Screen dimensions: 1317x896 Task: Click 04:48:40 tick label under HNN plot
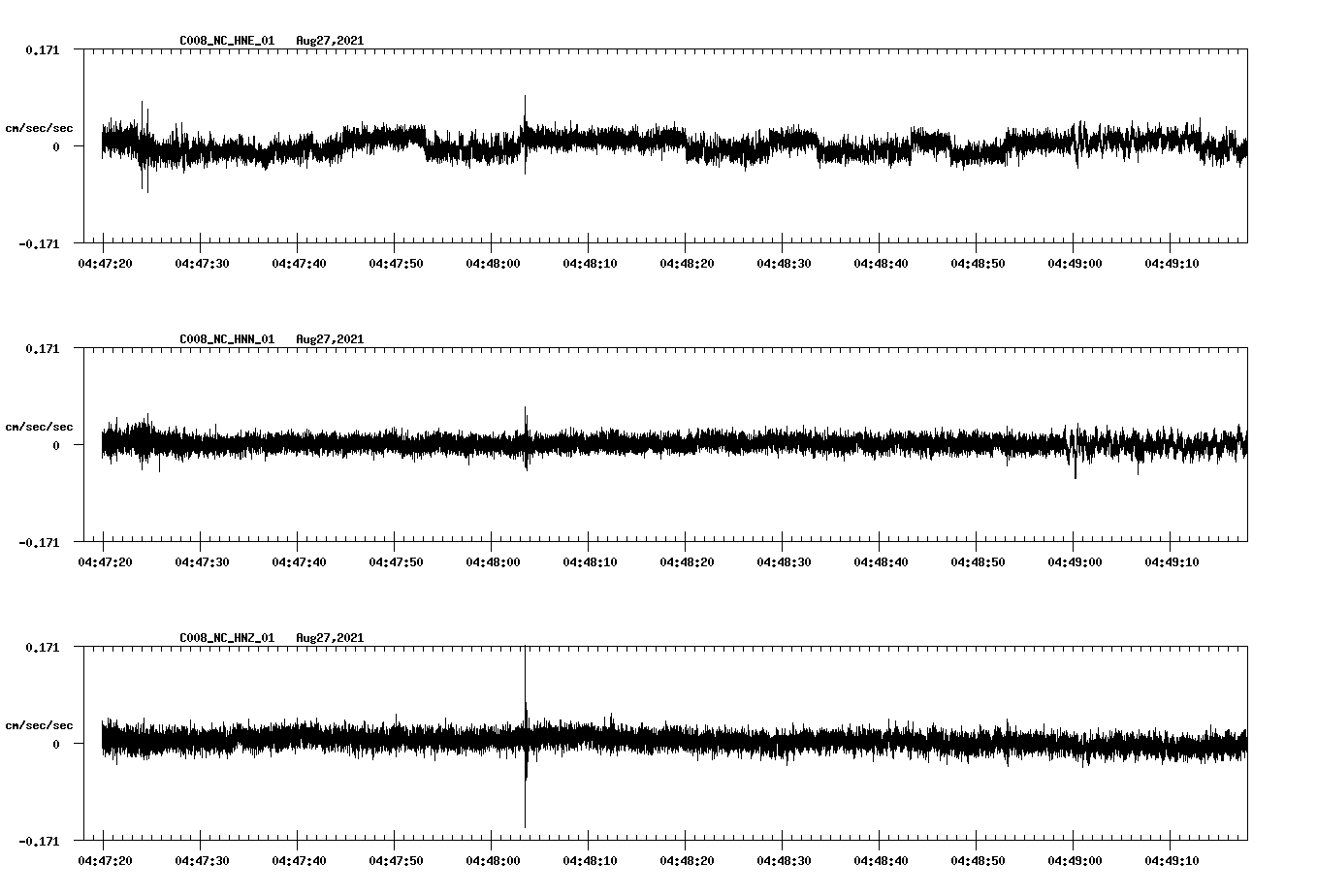[x=882, y=562]
